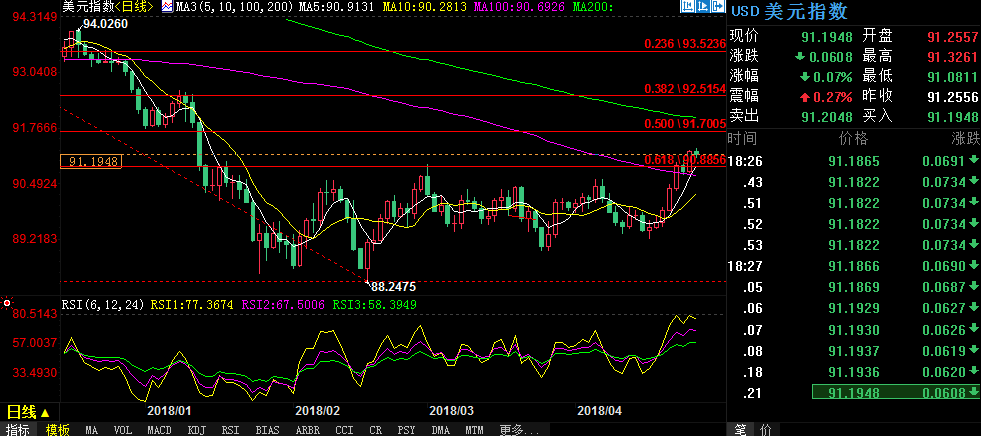Open the 更多 indicators list

coord(512,429)
